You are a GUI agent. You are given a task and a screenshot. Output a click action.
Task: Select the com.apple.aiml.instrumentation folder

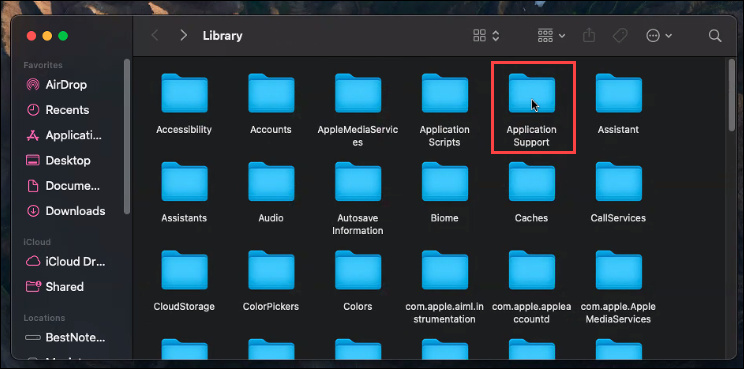pyautogui.click(x=445, y=271)
